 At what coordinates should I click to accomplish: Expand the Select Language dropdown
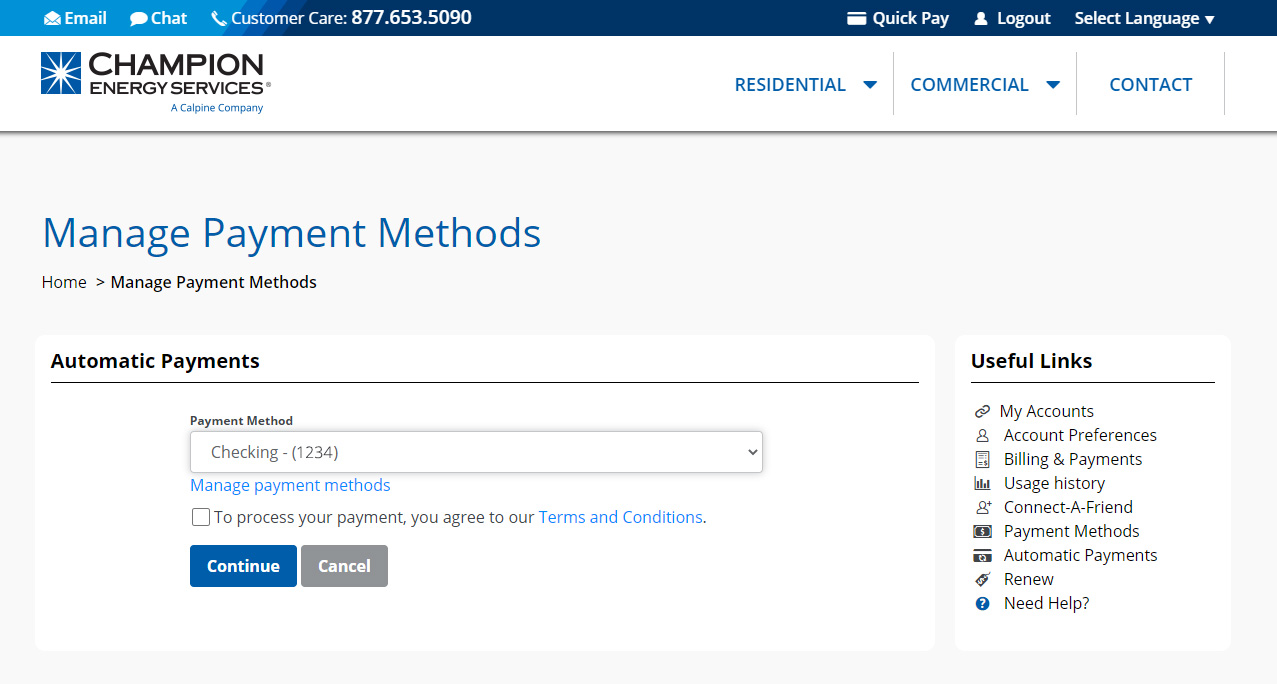click(1144, 18)
